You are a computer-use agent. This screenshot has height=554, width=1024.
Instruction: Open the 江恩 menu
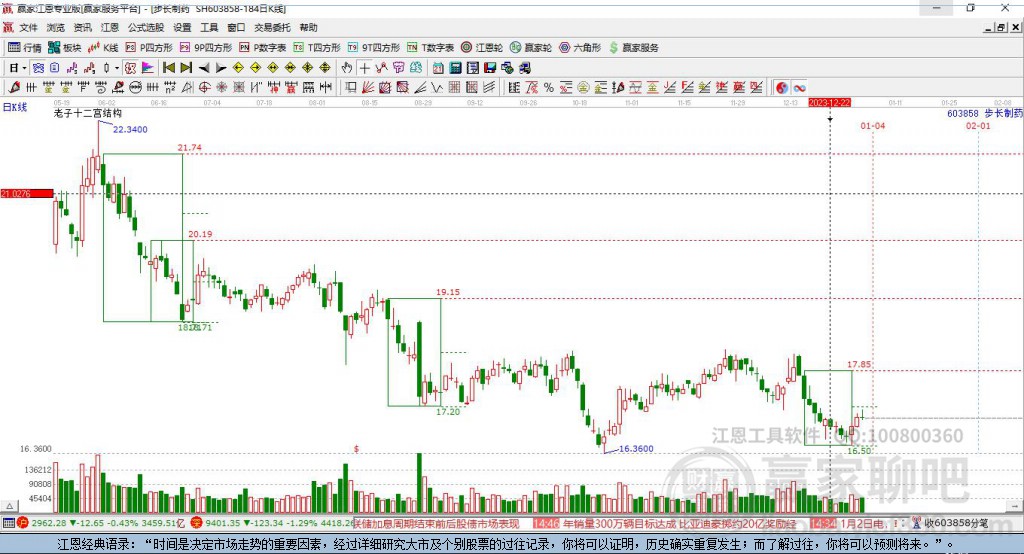click(x=110, y=27)
